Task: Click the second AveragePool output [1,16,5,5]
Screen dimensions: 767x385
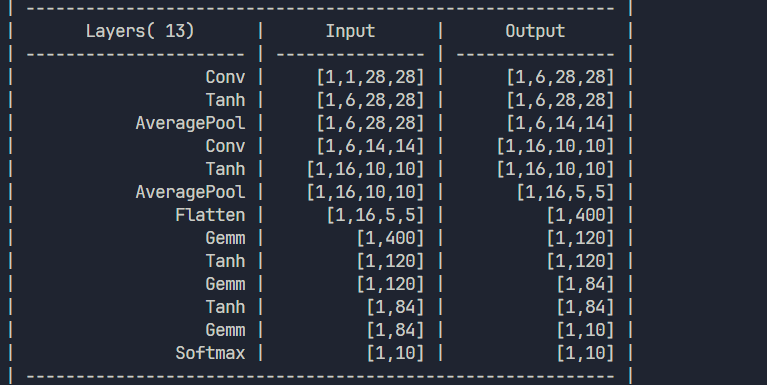Action: 565,192
